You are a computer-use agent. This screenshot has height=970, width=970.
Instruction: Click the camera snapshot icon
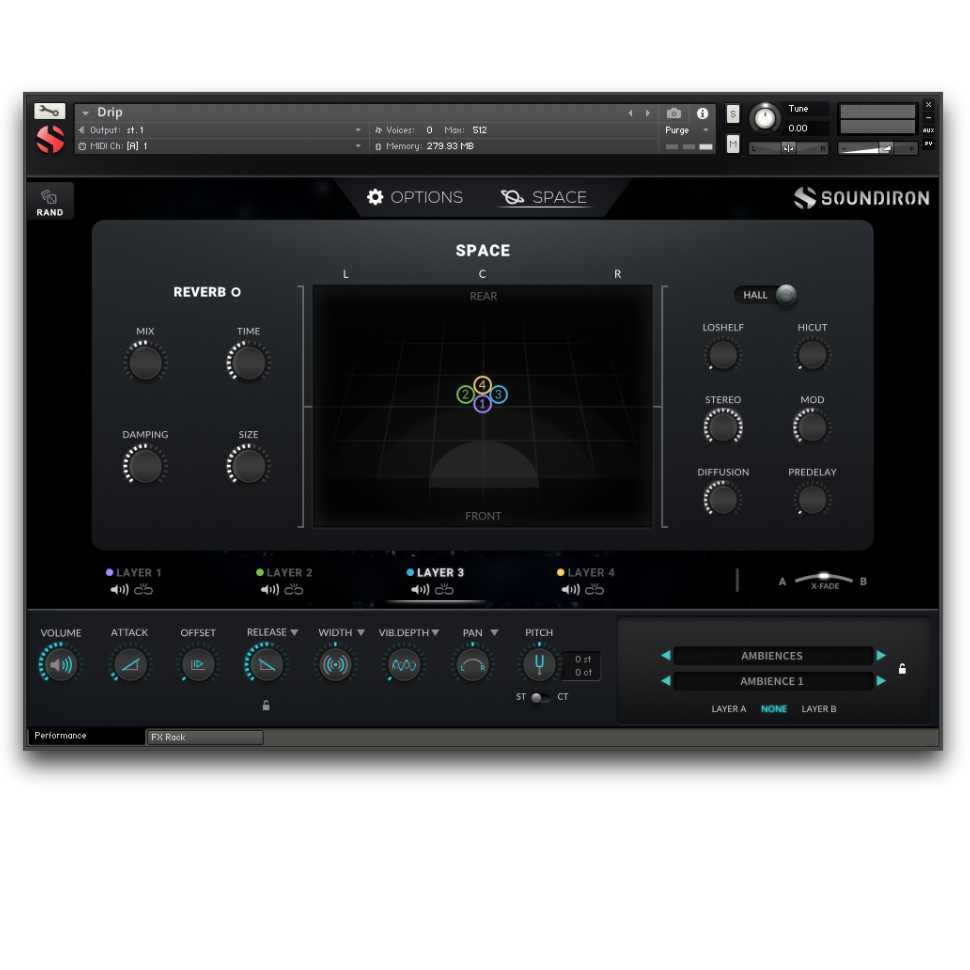click(674, 113)
